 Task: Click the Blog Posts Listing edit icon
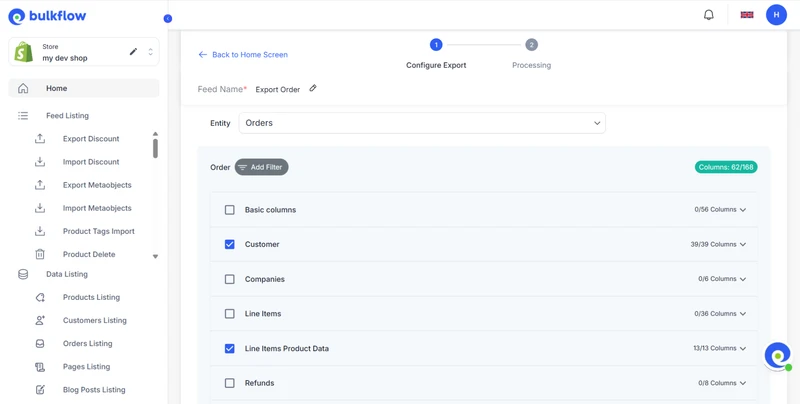(x=40, y=390)
